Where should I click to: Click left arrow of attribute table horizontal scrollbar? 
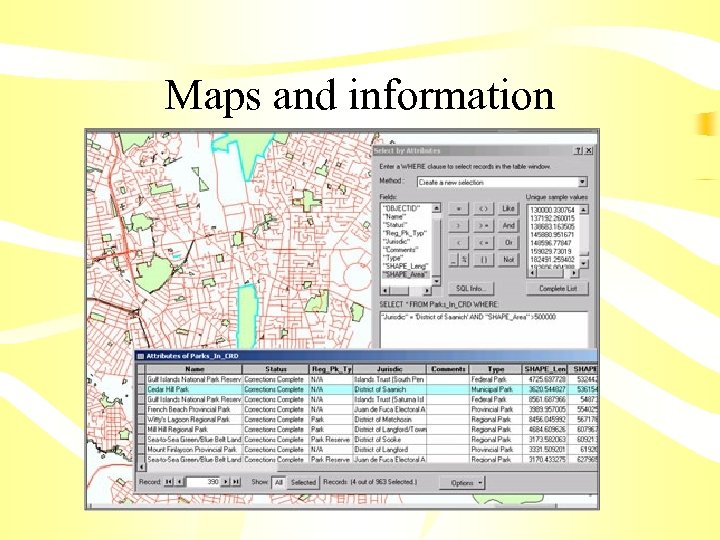pos(141,467)
